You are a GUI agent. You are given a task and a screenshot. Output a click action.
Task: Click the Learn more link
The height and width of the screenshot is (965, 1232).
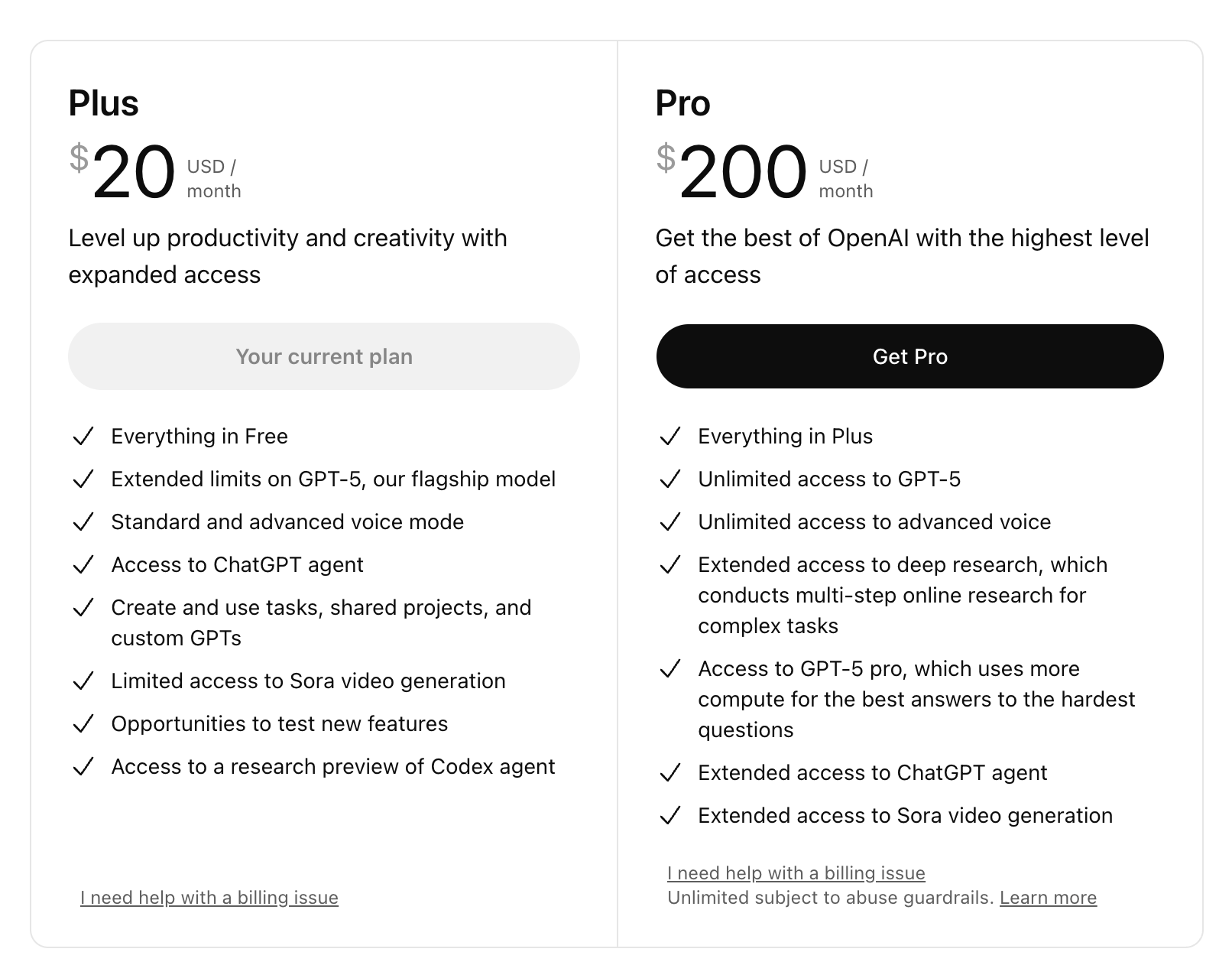pos(1048,898)
